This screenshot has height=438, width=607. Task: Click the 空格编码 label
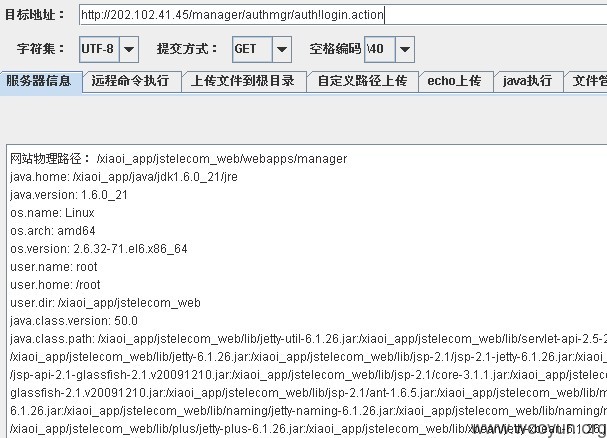tap(335, 49)
